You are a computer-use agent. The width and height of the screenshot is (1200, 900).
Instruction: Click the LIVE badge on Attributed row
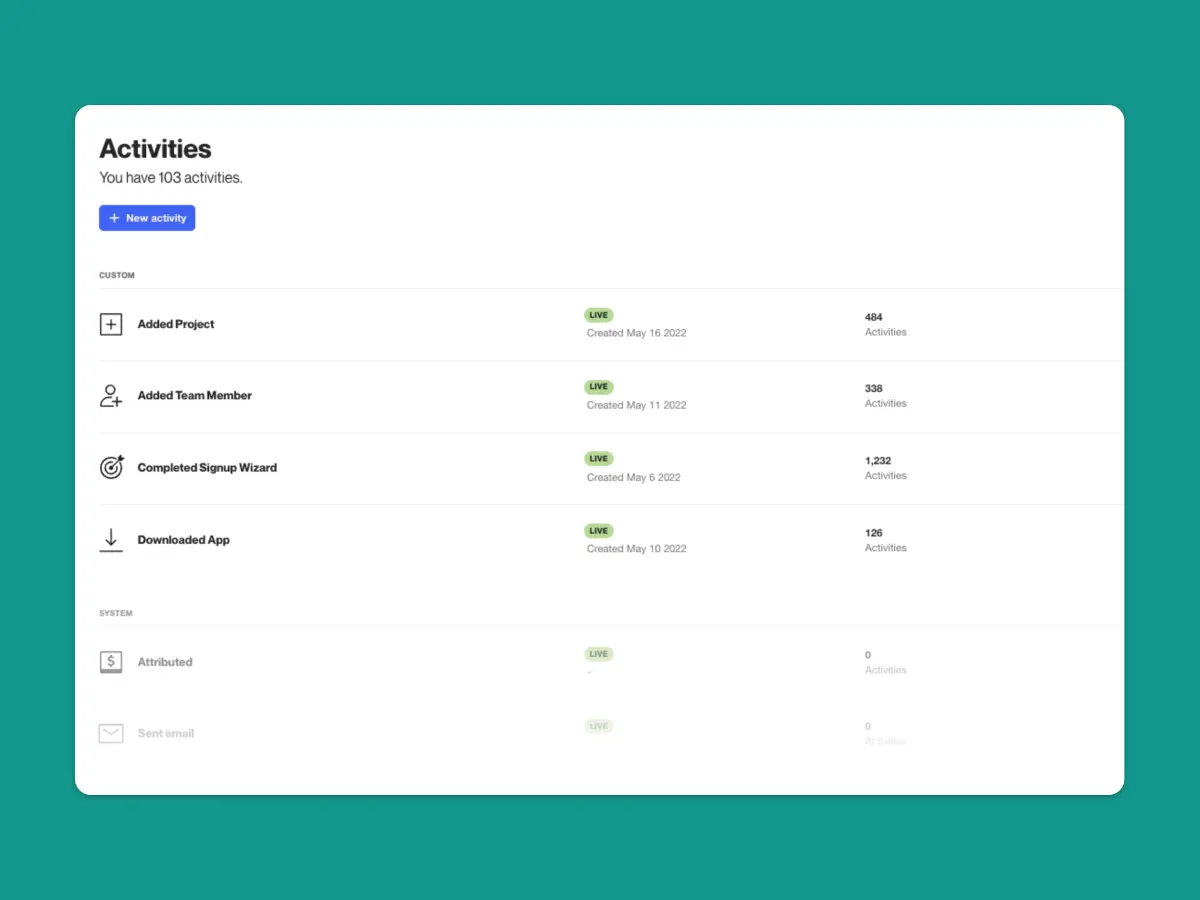[599, 654]
